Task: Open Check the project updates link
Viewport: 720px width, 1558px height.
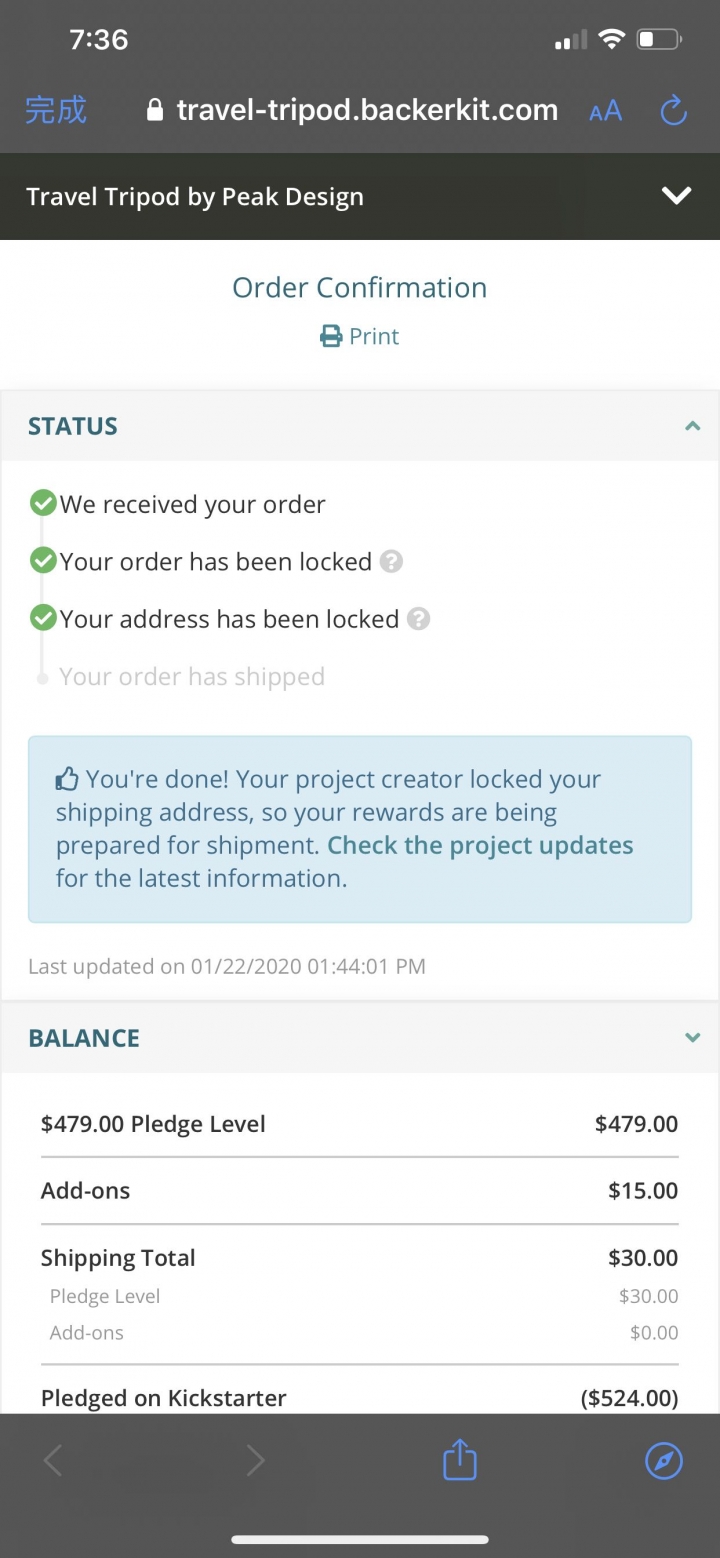Action: click(x=480, y=845)
